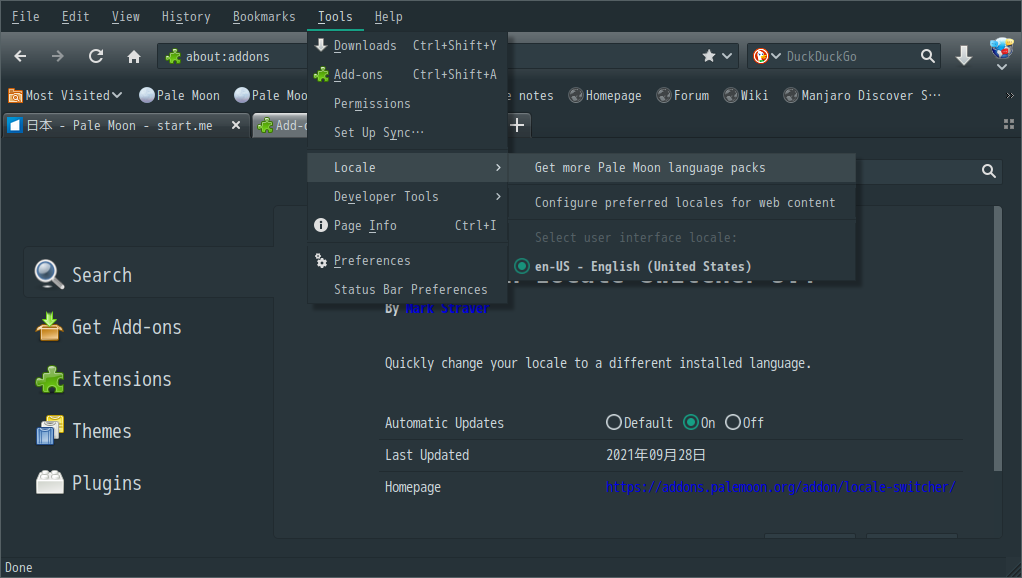
Task: Click the search bar magnifier icon
Action: click(x=927, y=56)
